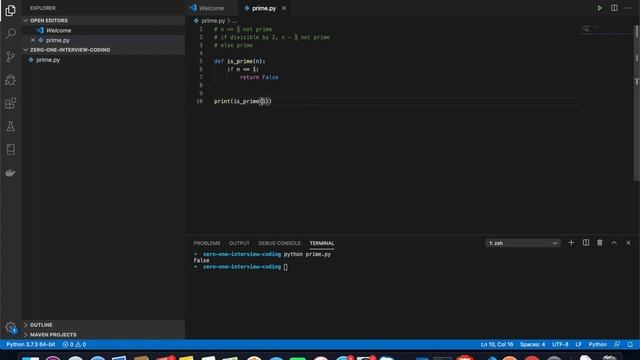Open the Test beaker view
This screenshot has height=360, width=640.
point(11,126)
